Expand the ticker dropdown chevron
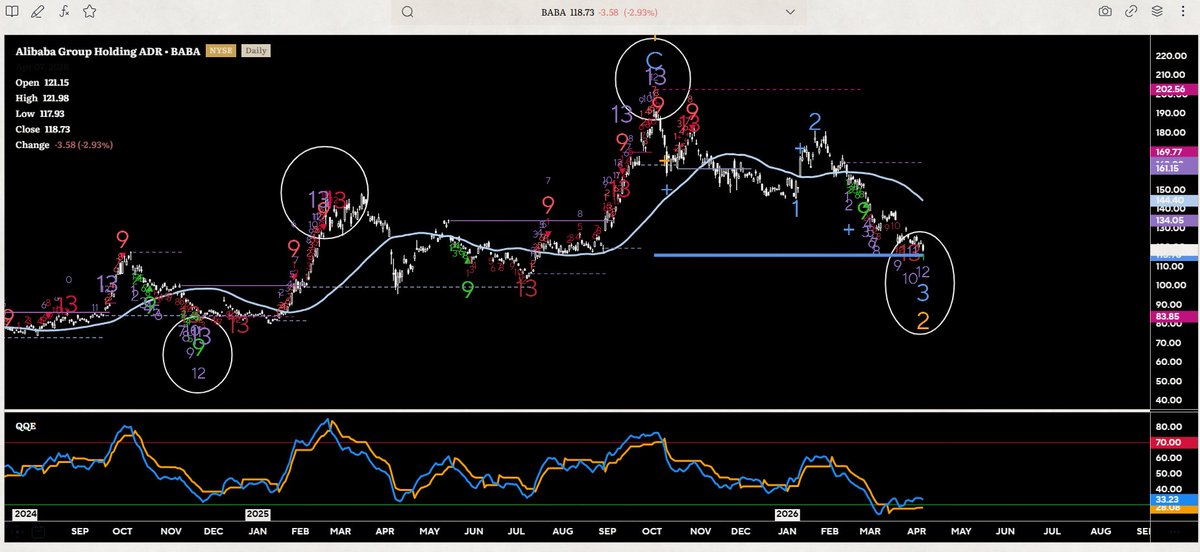Image resolution: width=1200 pixels, height=552 pixels. (791, 12)
